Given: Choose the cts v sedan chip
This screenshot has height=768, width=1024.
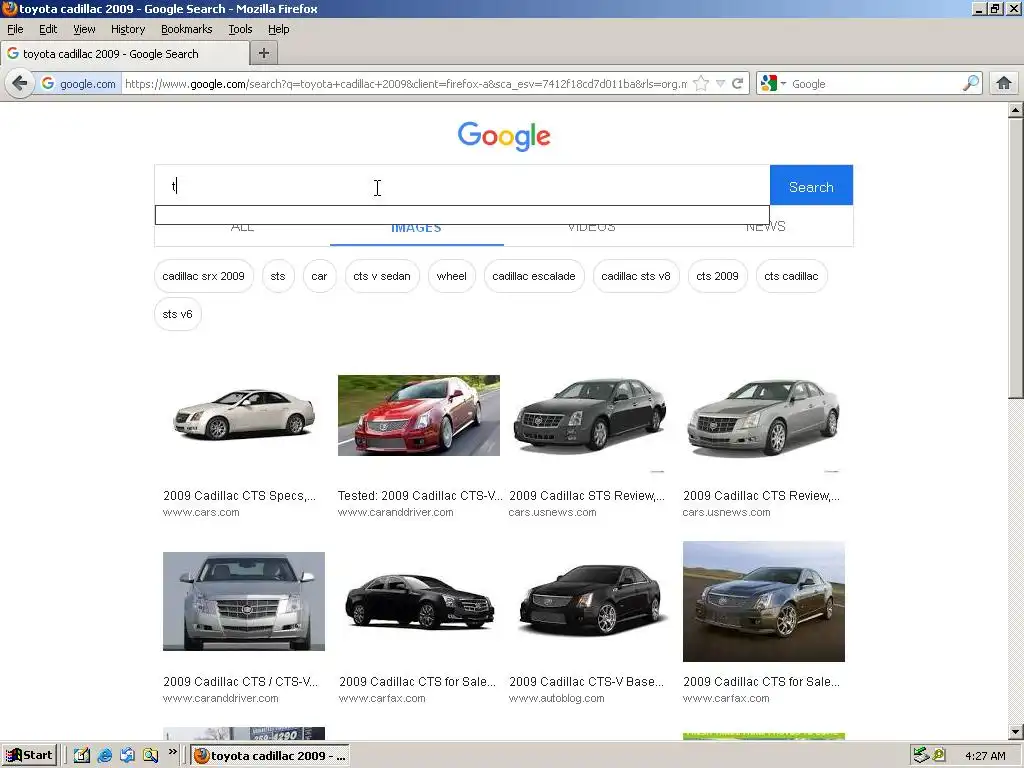Looking at the screenshot, I should click(382, 276).
